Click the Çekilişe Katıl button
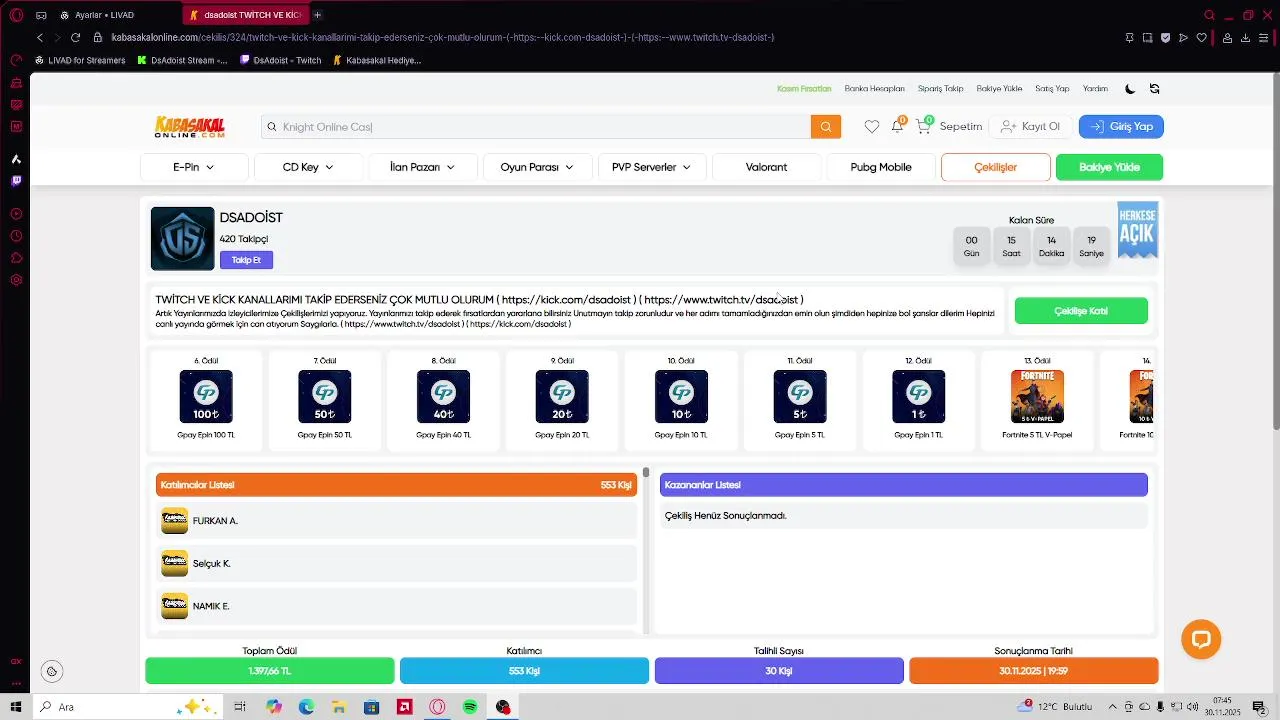The height and width of the screenshot is (720, 1280). (x=1081, y=311)
